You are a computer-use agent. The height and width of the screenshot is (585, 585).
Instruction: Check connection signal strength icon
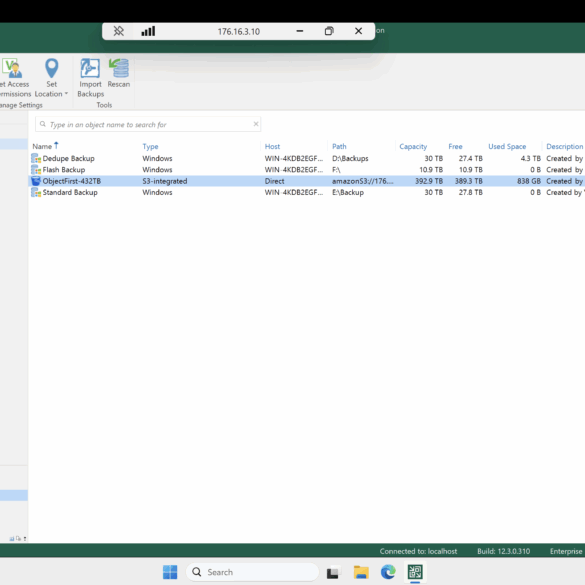point(148,31)
